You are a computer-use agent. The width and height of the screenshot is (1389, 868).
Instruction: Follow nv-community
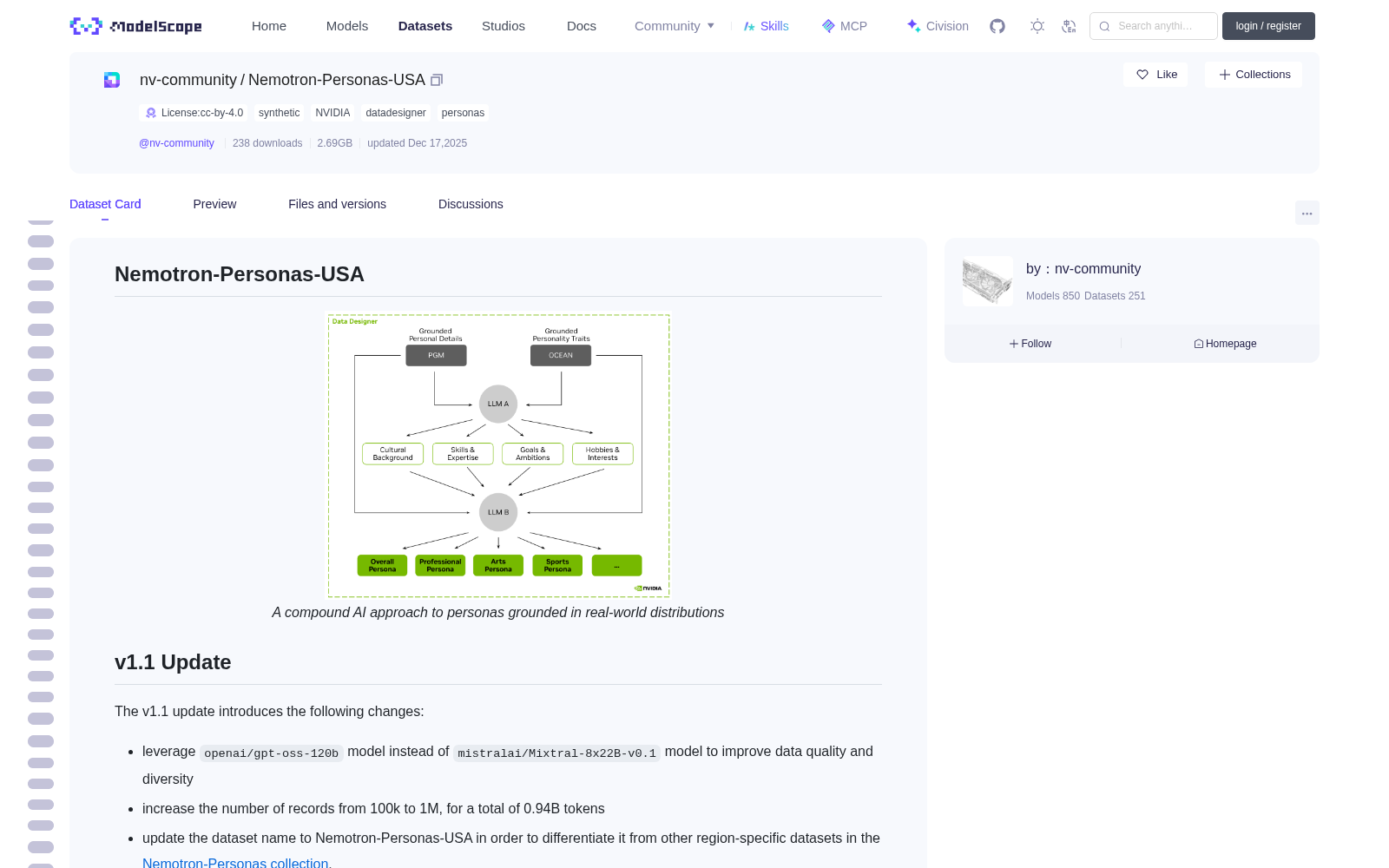pyautogui.click(x=1030, y=344)
